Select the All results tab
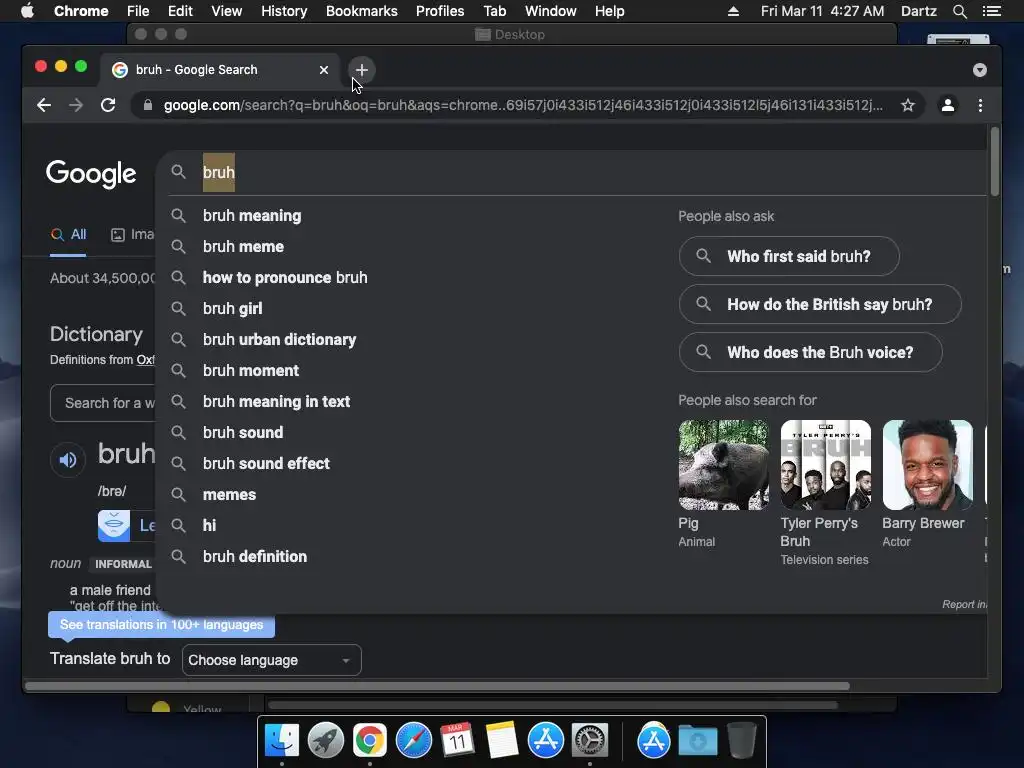This screenshot has width=1024, height=768. 69,234
